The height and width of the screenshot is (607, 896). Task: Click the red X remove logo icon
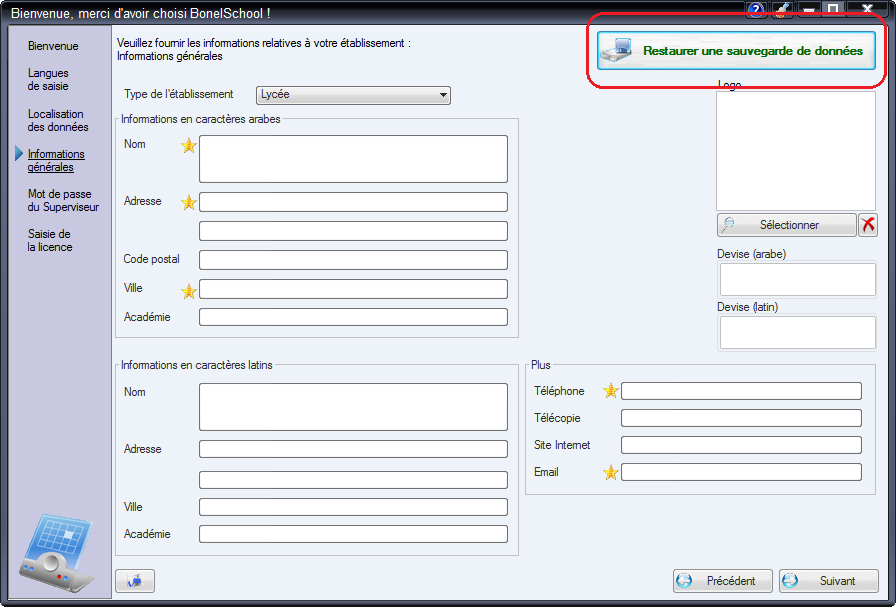tap(868, 225)
